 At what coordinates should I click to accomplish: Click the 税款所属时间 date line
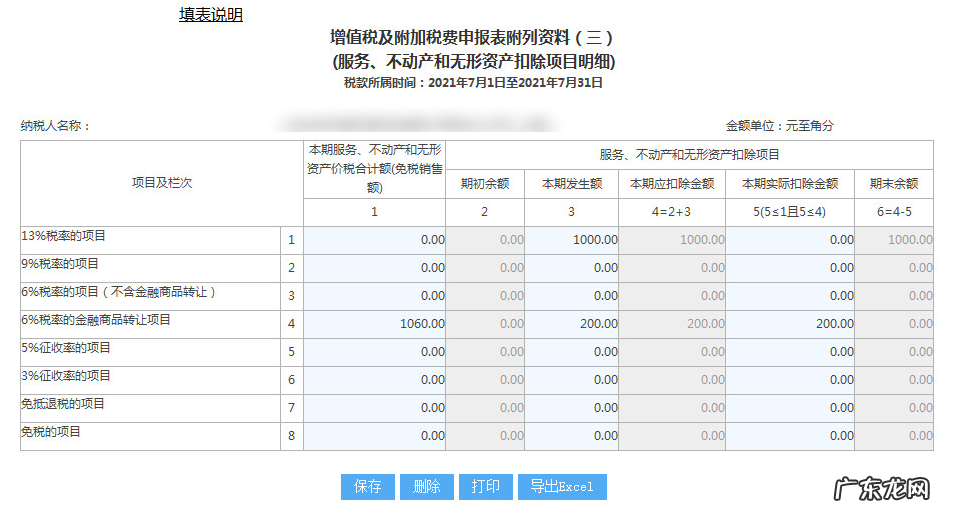tap(473, 83)
